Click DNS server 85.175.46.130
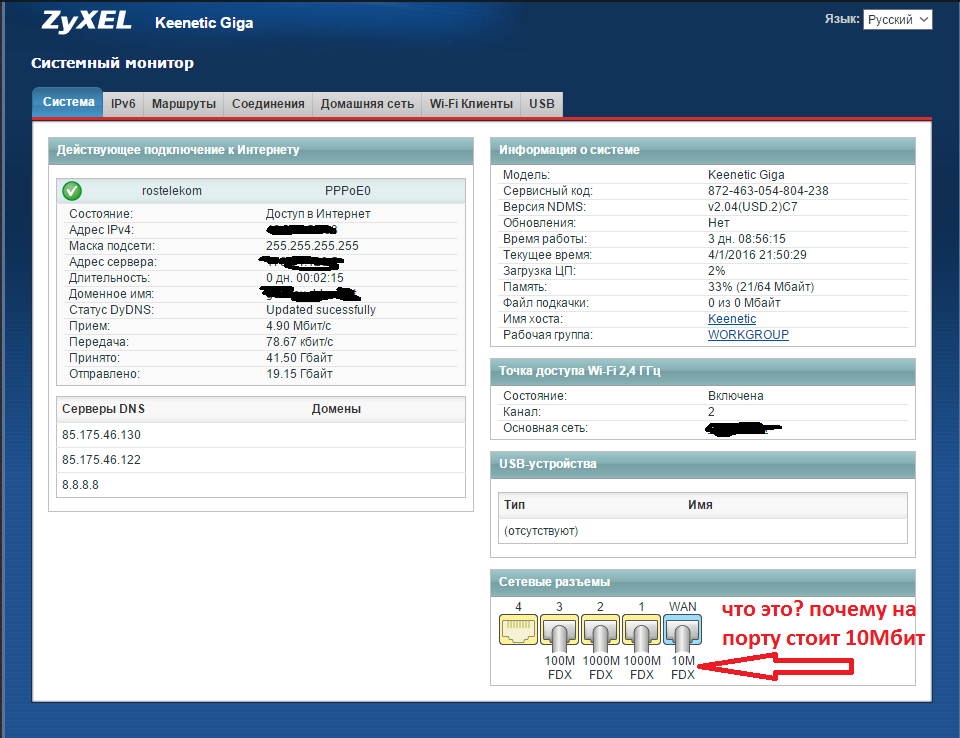This screenshot has height=738, width=960. [x=101, y=435]
